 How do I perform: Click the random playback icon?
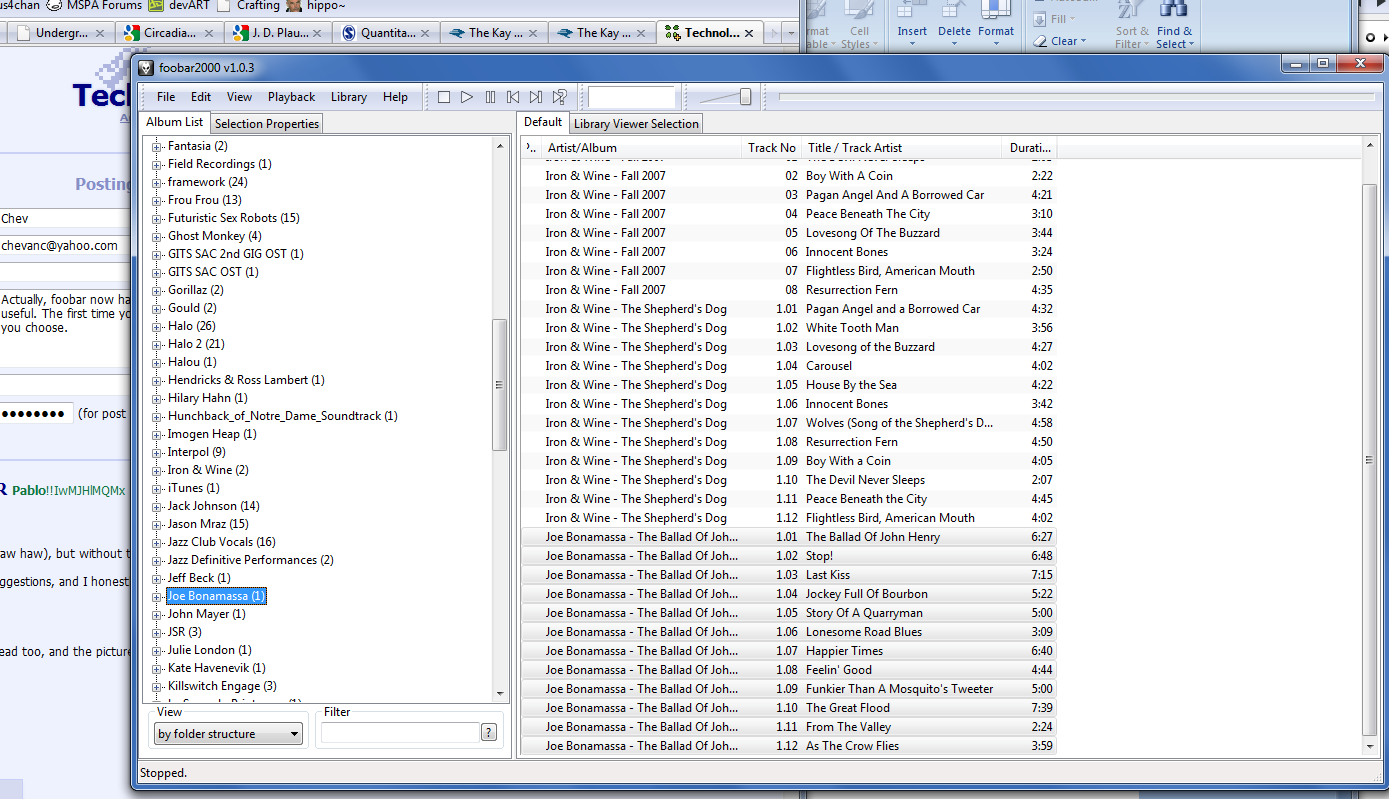[560, 97]
